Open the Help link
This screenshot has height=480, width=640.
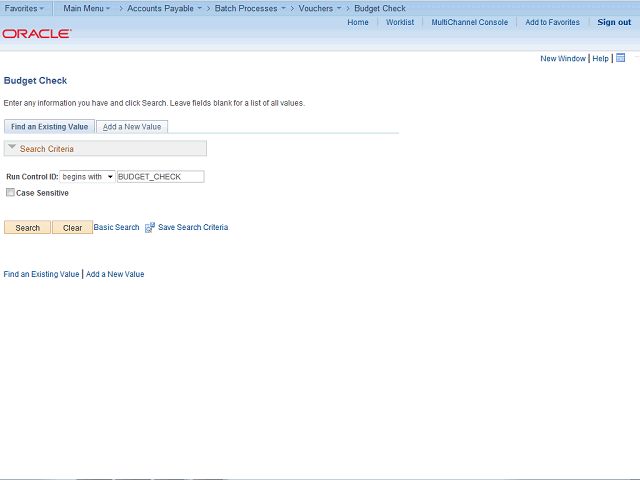600,58
